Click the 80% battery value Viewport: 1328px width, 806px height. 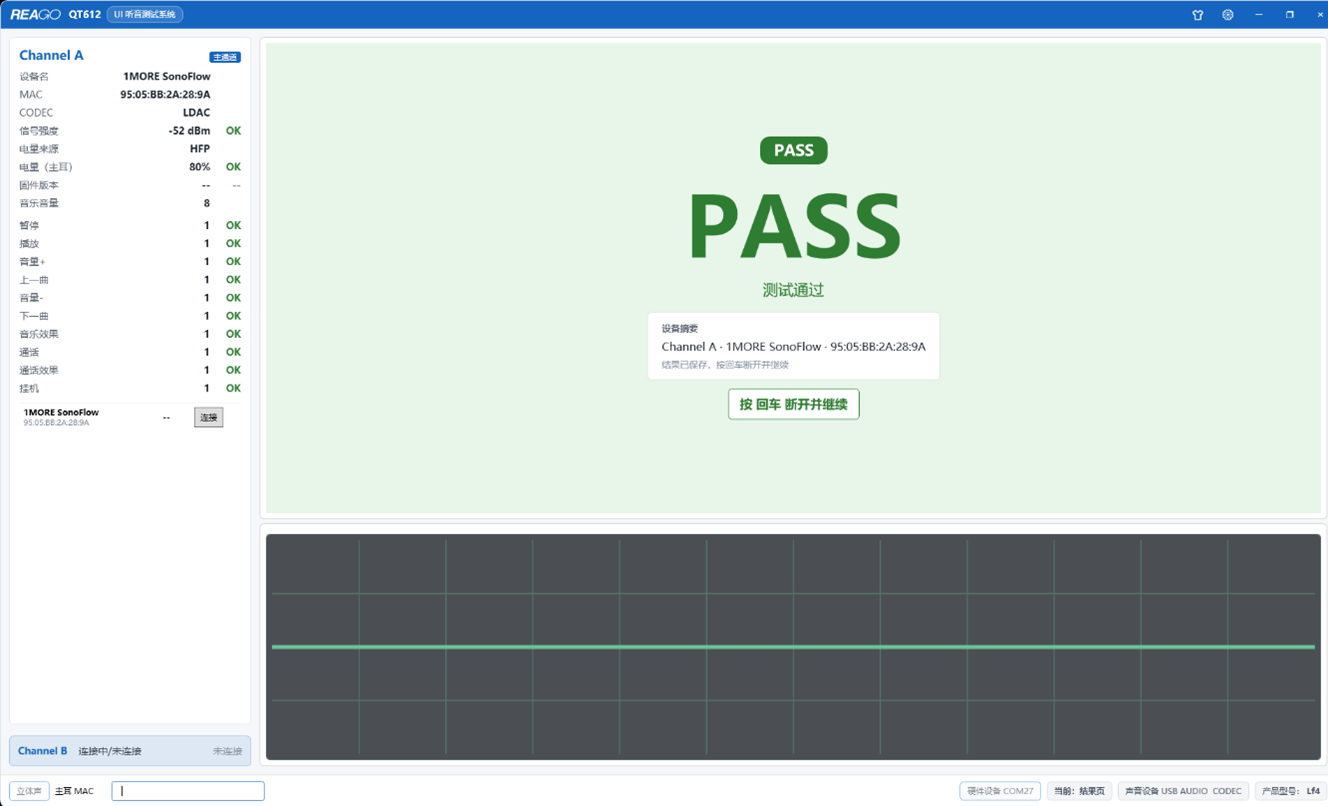(x=200, y=167)
